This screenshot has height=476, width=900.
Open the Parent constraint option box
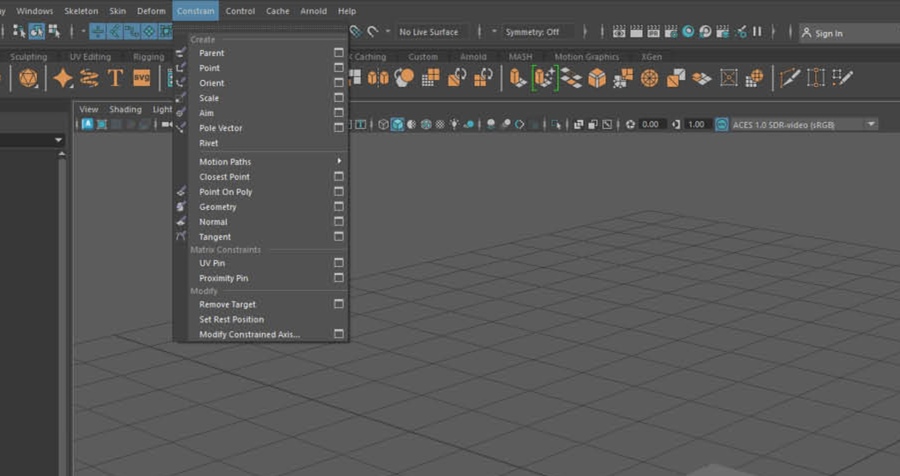click(339, 53)
